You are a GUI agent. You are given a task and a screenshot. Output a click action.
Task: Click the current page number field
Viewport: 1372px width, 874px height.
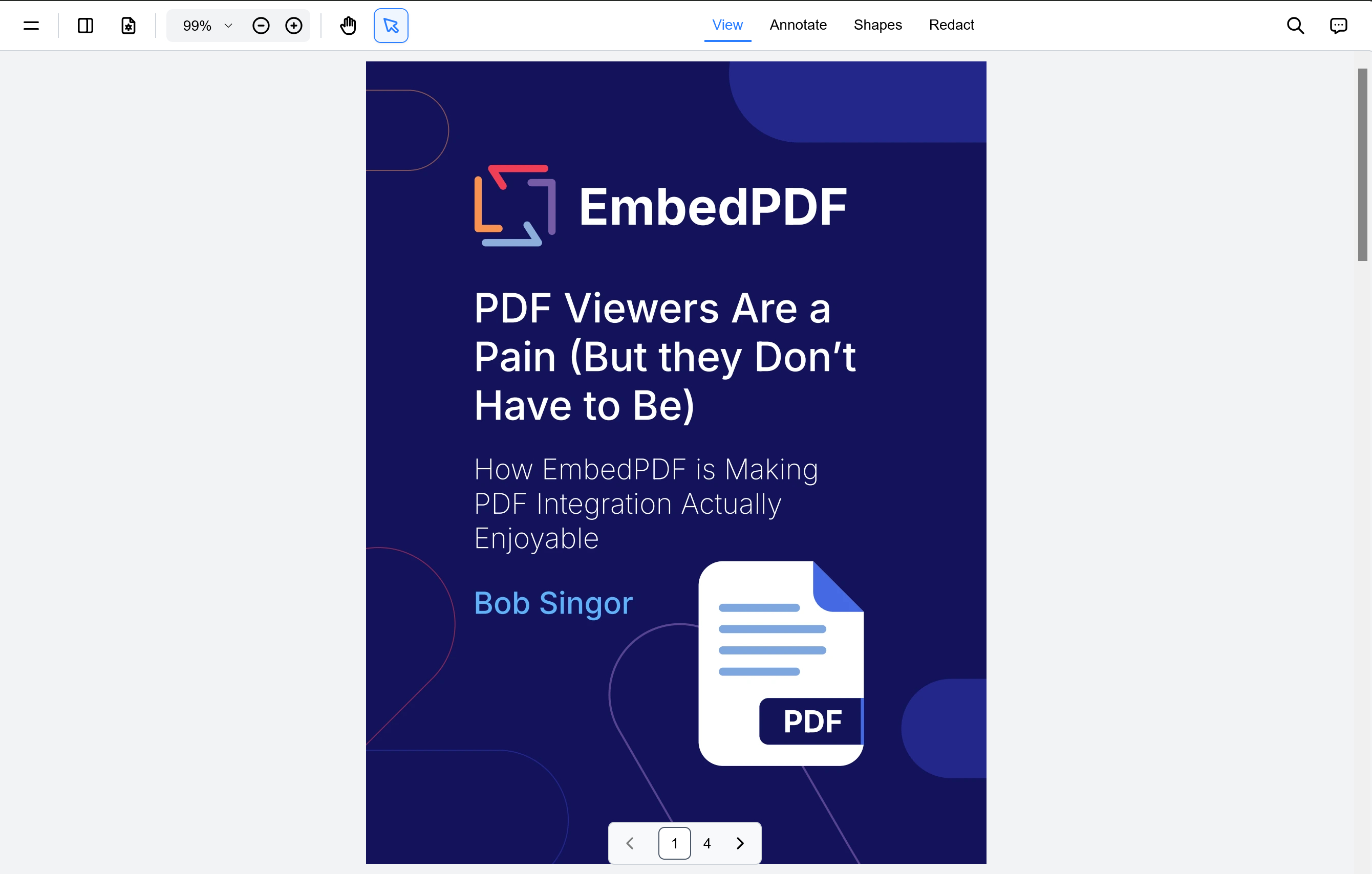(x=675, y=843)
